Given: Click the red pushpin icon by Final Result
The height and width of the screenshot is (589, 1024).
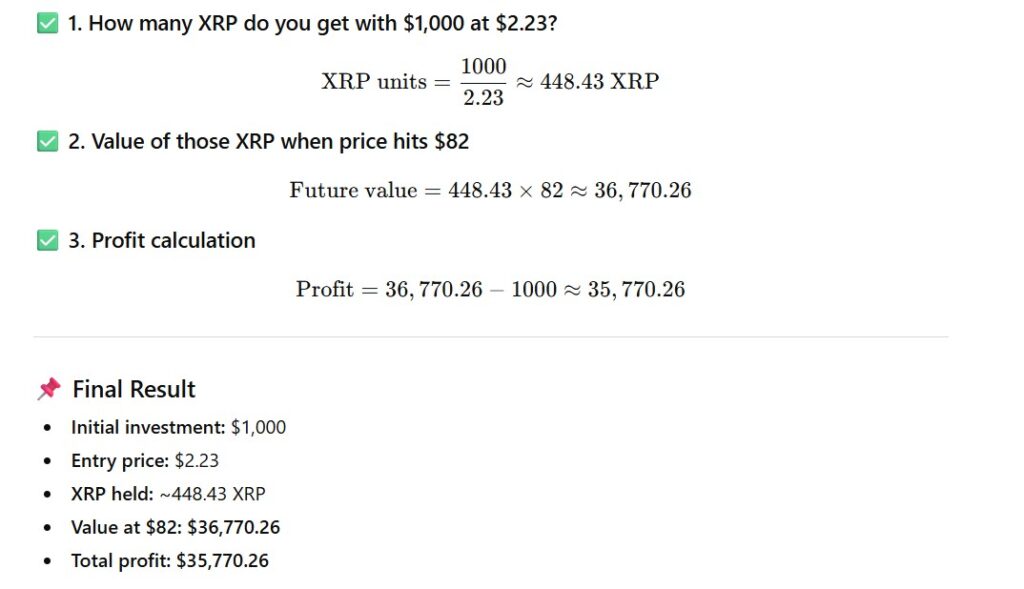Looking at the screenshot, I should (x=48, y=389).
